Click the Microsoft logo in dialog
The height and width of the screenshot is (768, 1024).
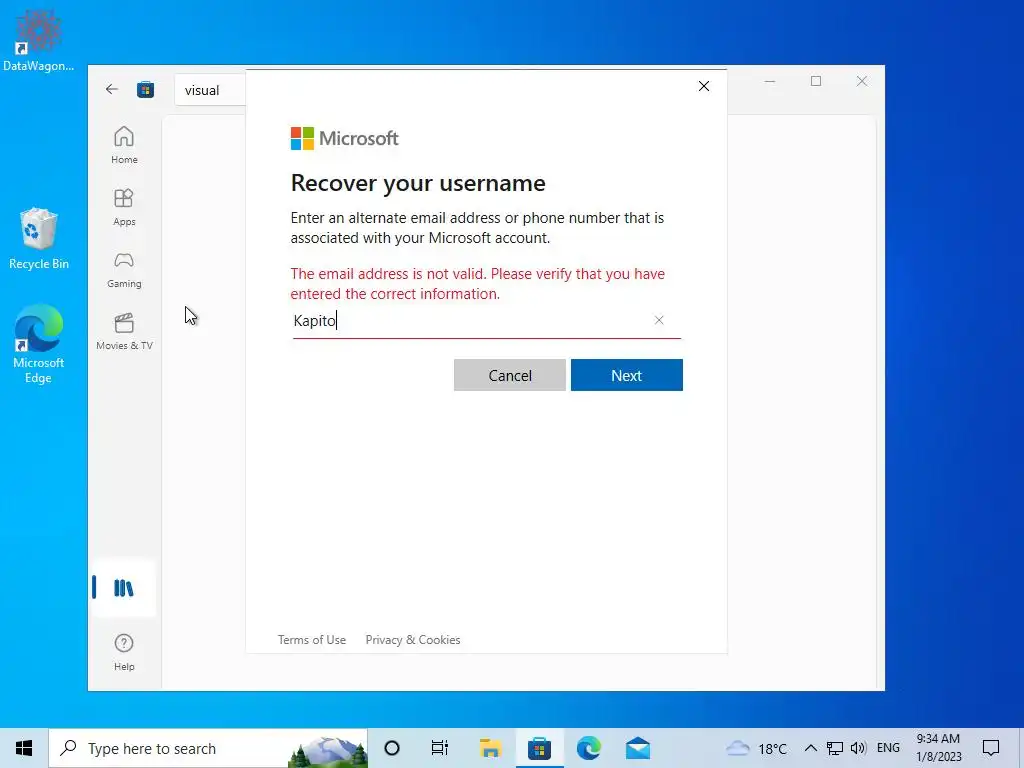pos(344,138)
